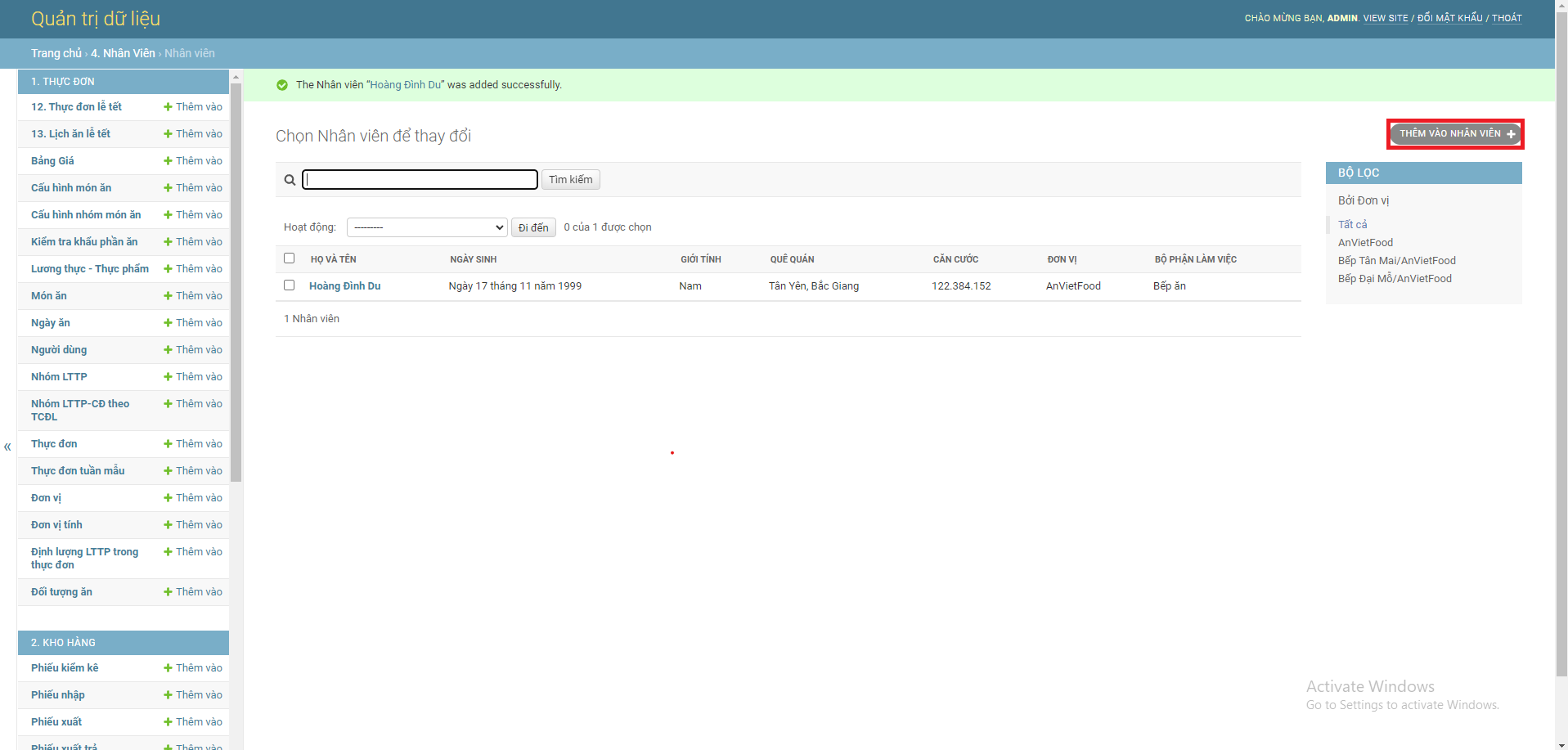Click THÊM VÀO NHÂN VIÊN button
Screen dimensions: 1568x750
point(1454,132)
